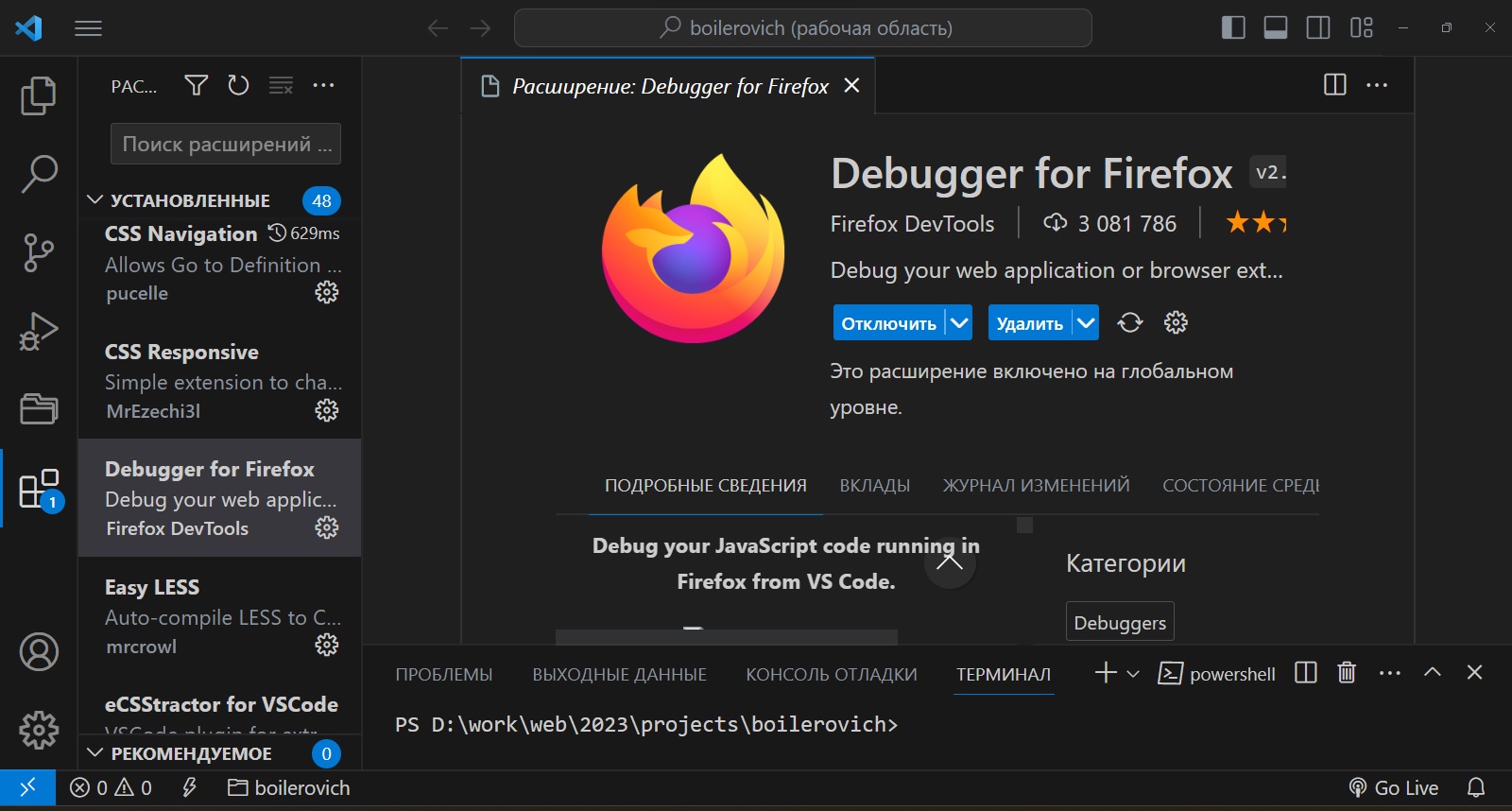This screenshot has width=1512, height=811.
Task: Open the Accounts icon
Action: [39, 652]
